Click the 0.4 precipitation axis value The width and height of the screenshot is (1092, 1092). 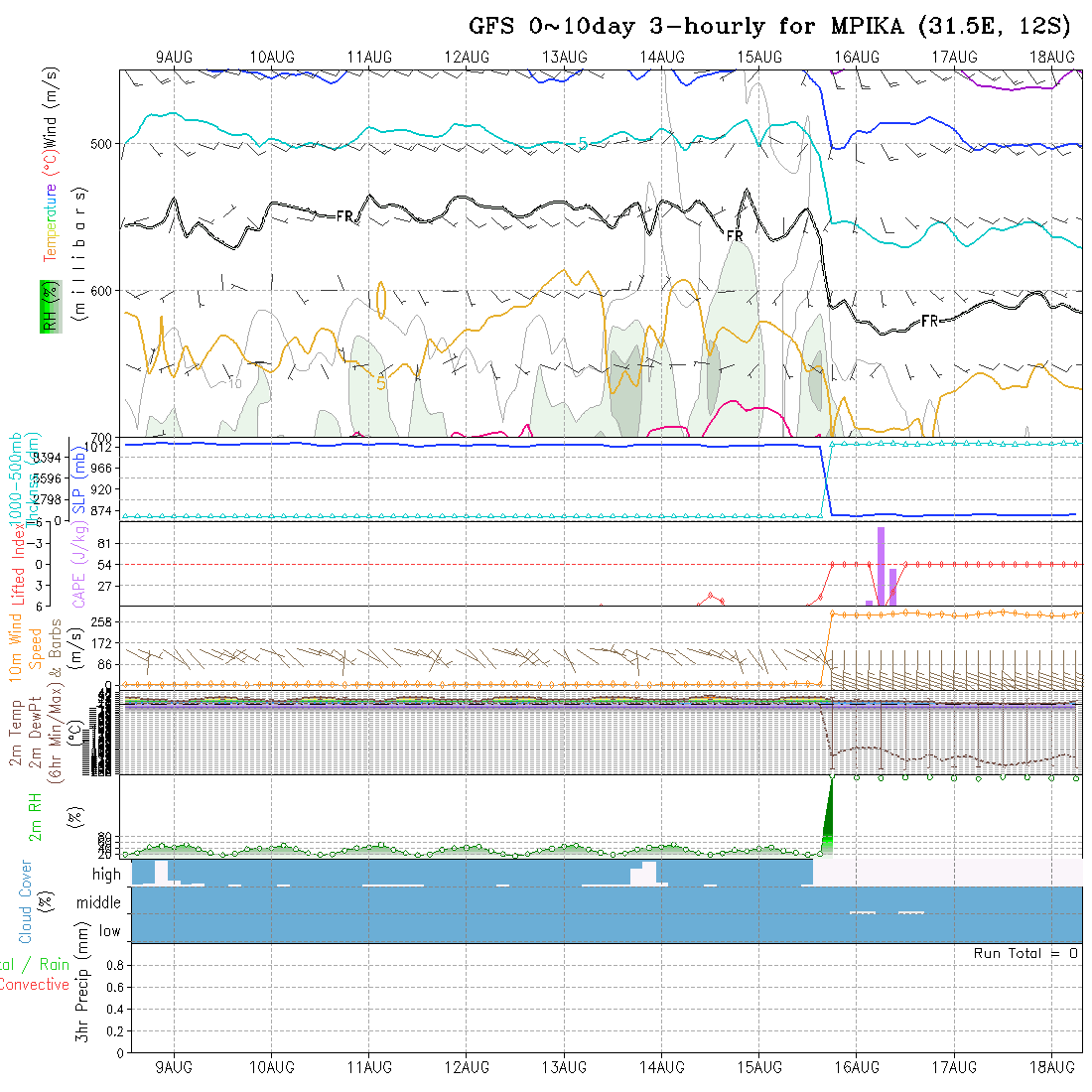tap(115, 1010)
